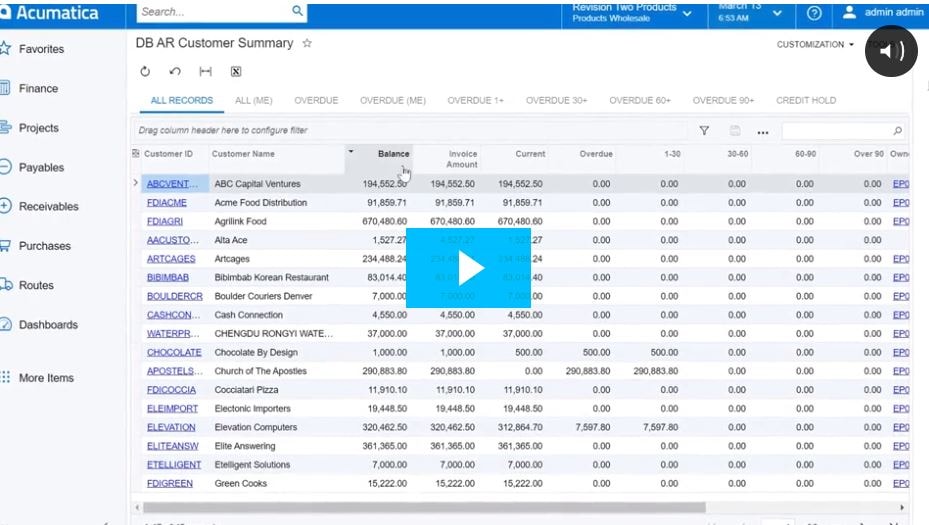The image size is (929, 525).
Task: Open Customer Name column header dropdown arrow
Action: click(351, 152)
